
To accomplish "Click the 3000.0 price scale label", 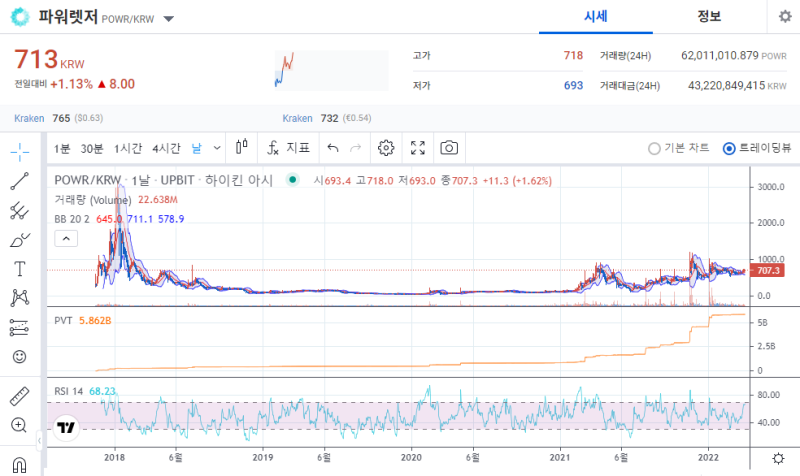I will click(x=771, y=187).
